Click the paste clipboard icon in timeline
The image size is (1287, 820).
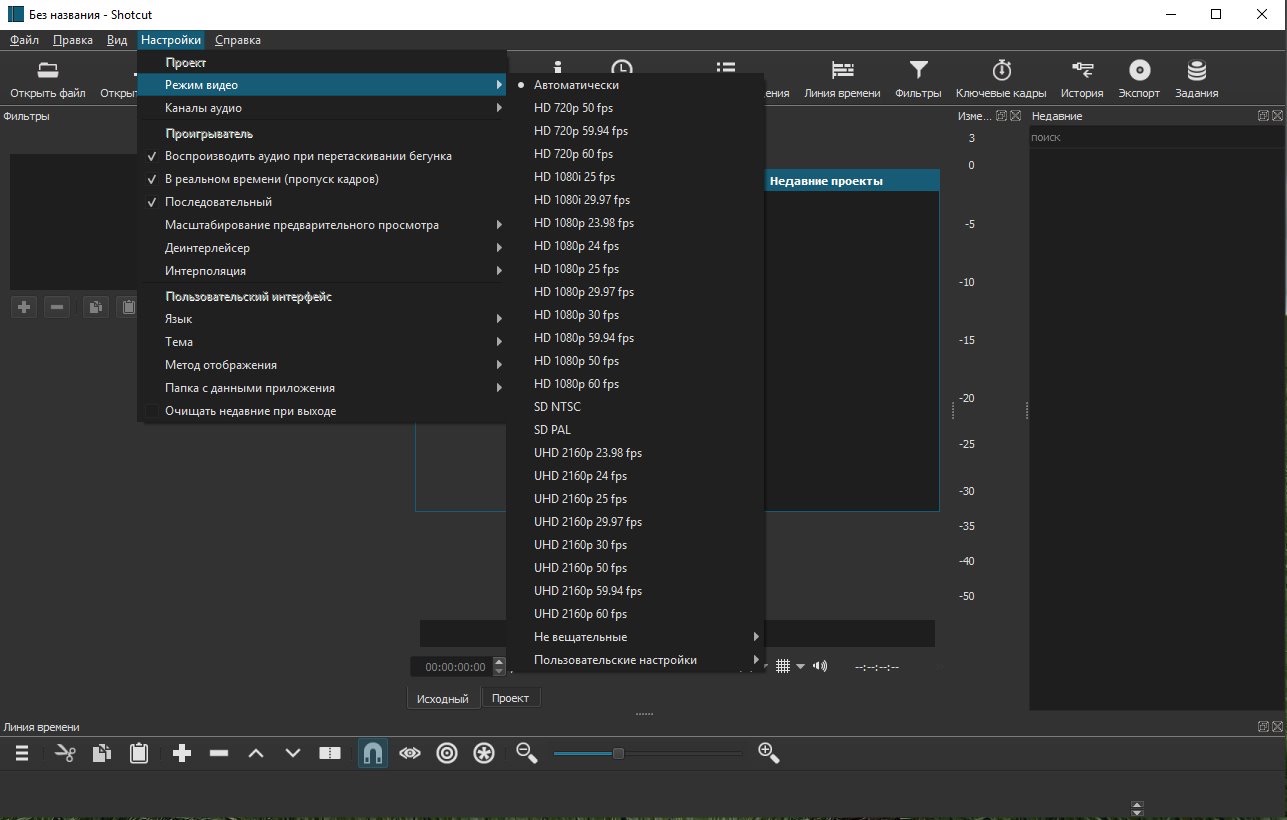click(139, 753)
